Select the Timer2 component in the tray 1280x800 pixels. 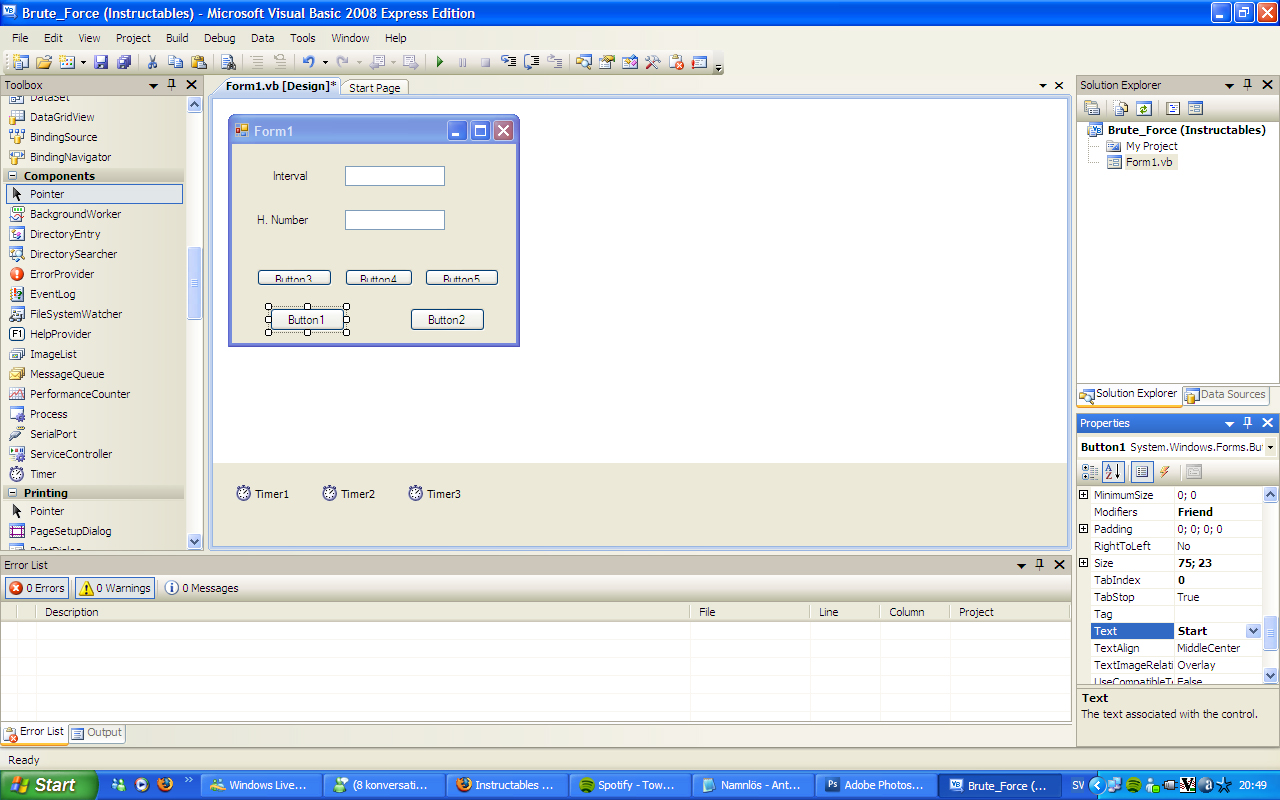point(349,493)
